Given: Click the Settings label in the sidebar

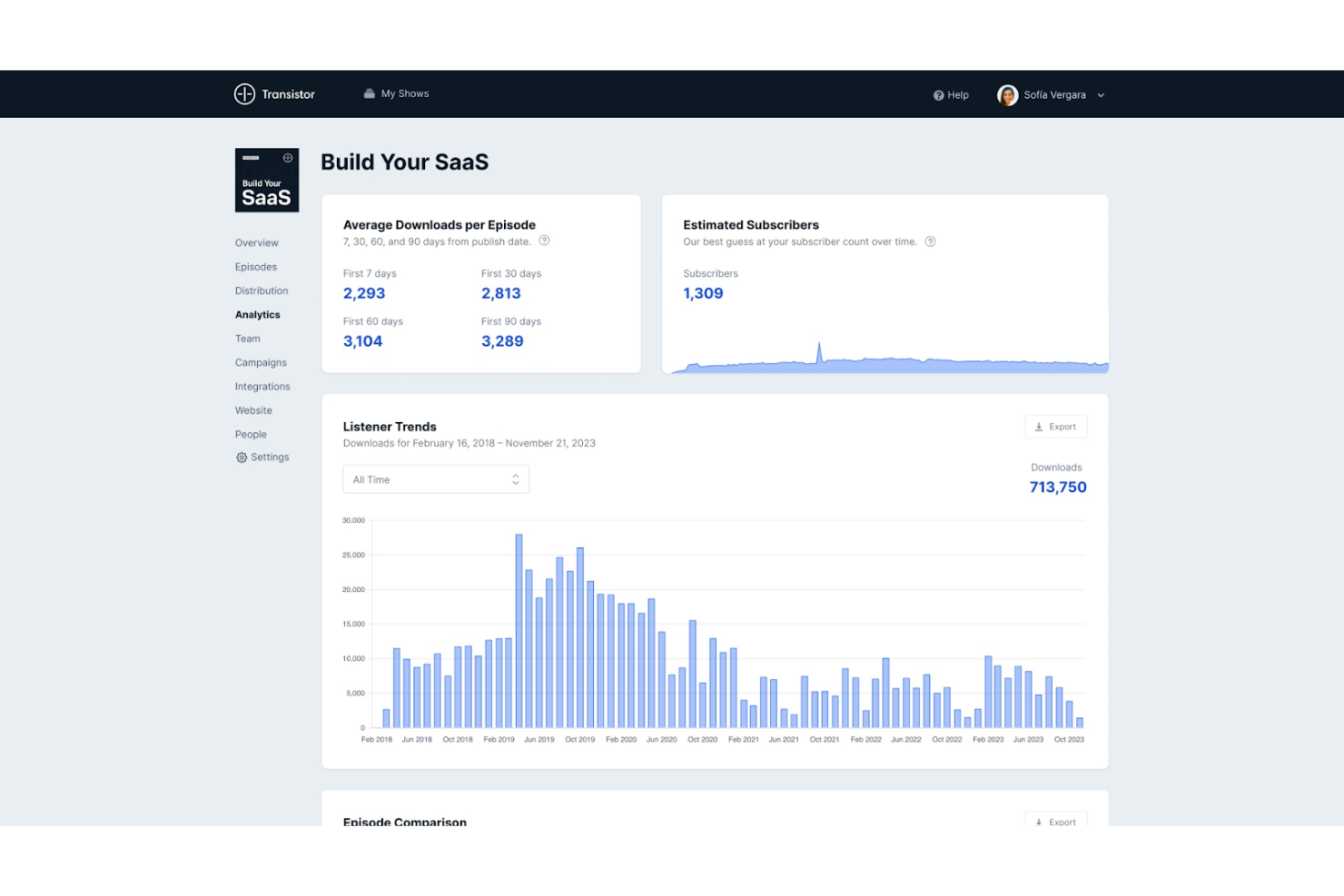Looking at the screenshot, I should point(270,458).
